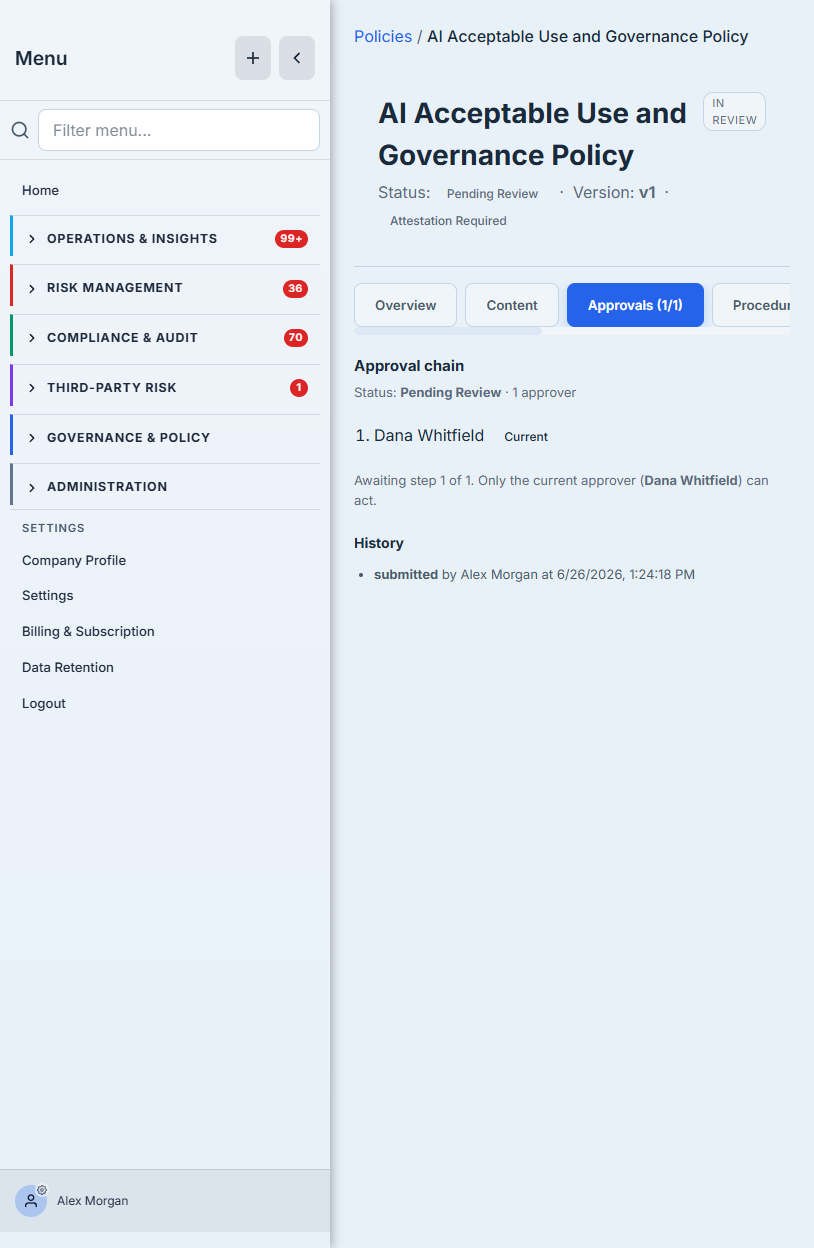The image size is (814, 1248).
Task: Click the tab strip horizontal scrollbar
Action: pyautogui.click(x=448, y=331)
